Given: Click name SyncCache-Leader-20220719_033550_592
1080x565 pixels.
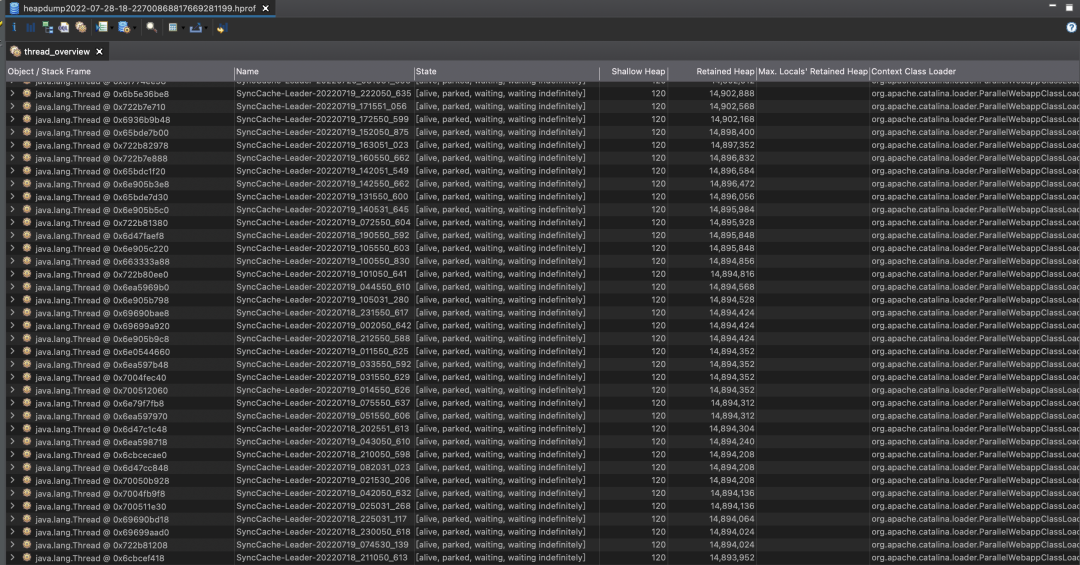Looking at the screenshot, I should click(323, 364).
